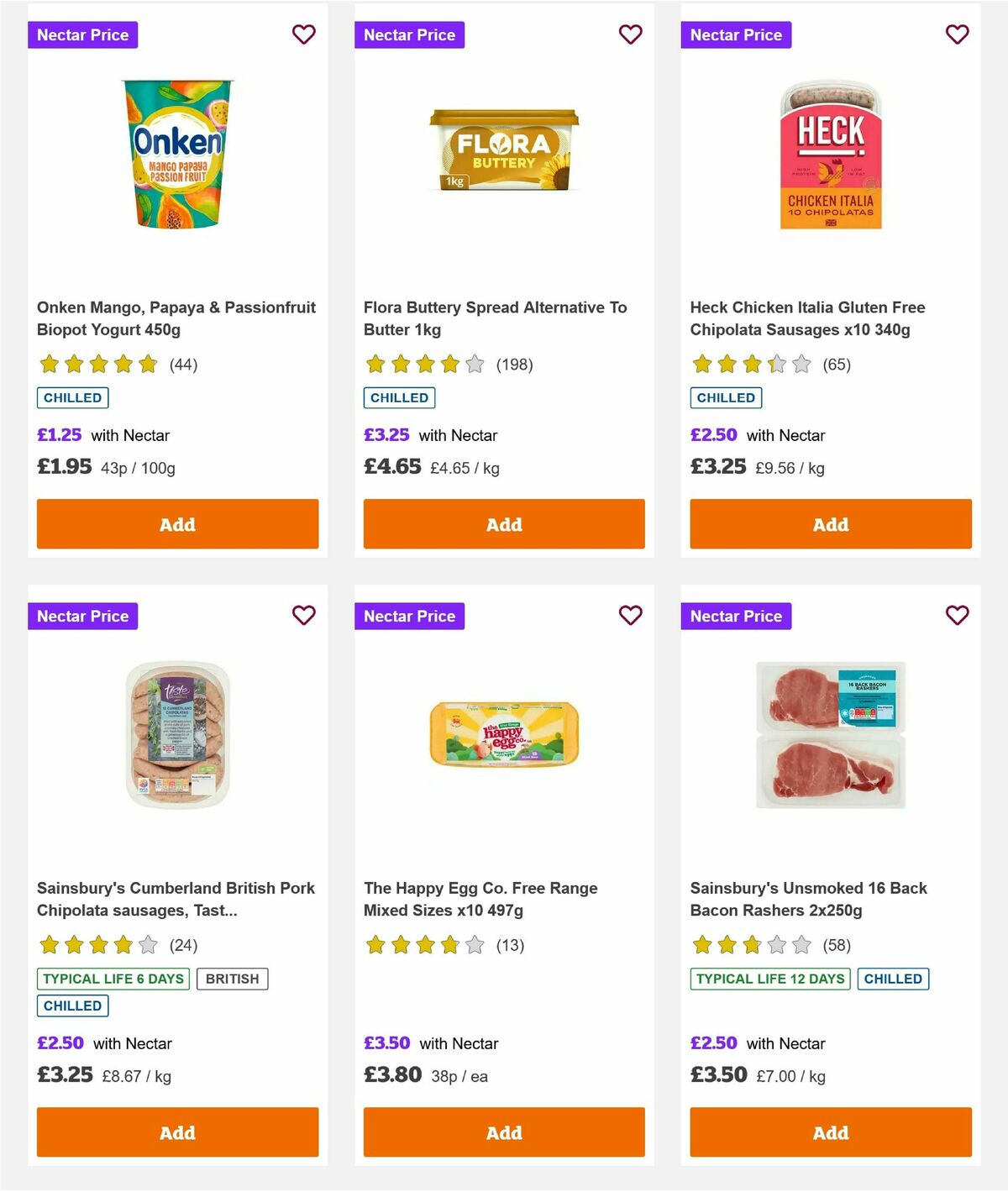Image resolution: width=1008 pixels, height=1192 pixels.
Task: Select the Nectar Price badge on Onken yogurt
Action: tap(83, 34)
